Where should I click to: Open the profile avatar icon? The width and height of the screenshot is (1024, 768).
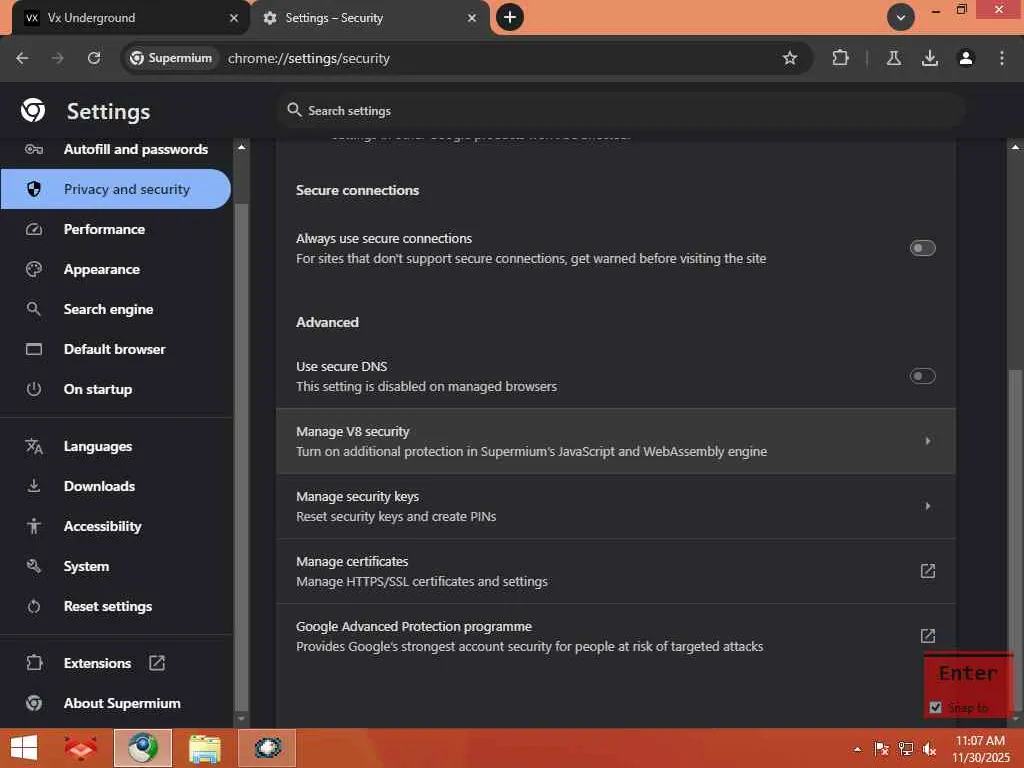click(966, 58)
